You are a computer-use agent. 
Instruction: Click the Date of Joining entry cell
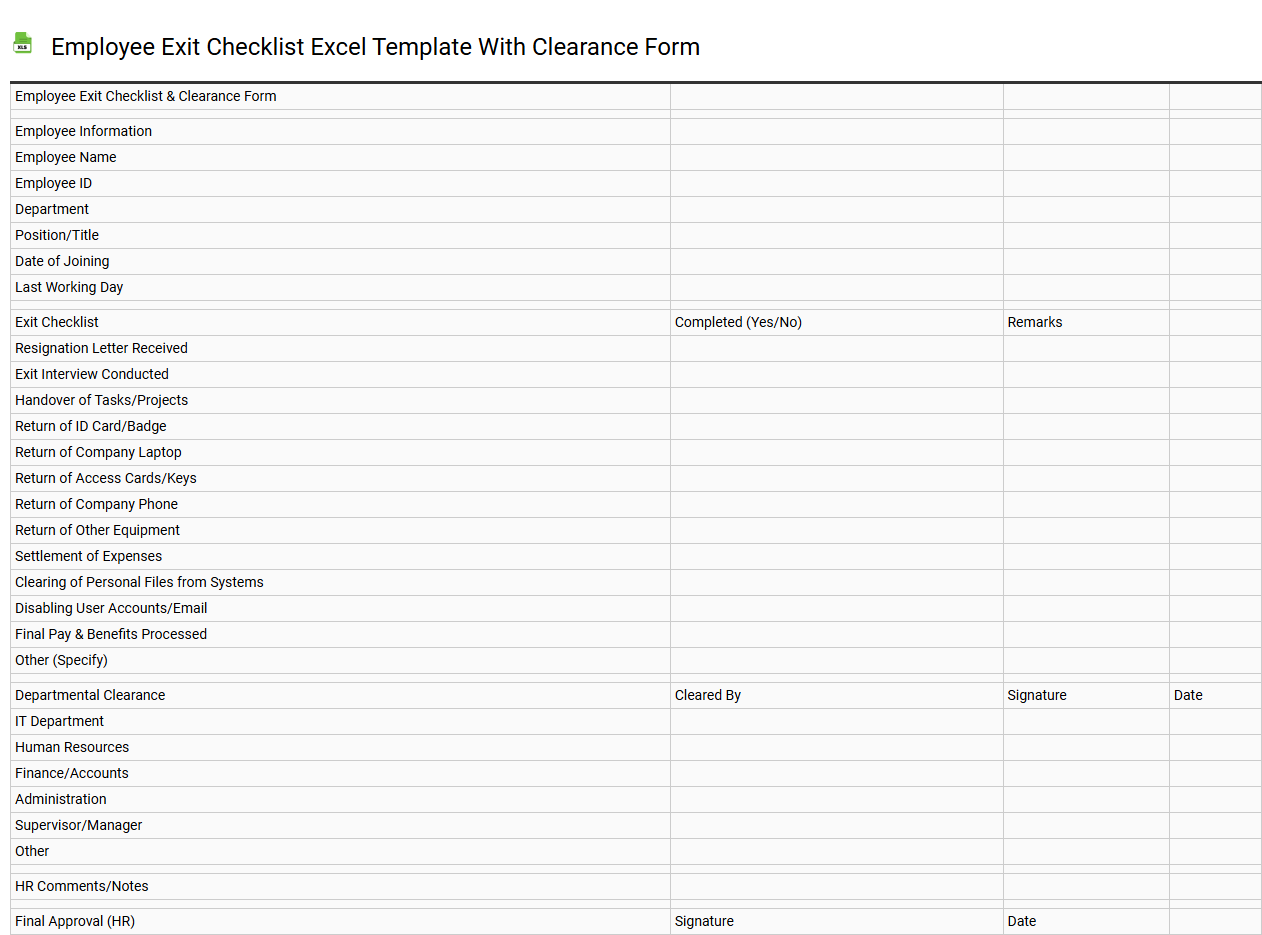click(x=835, y=261)
